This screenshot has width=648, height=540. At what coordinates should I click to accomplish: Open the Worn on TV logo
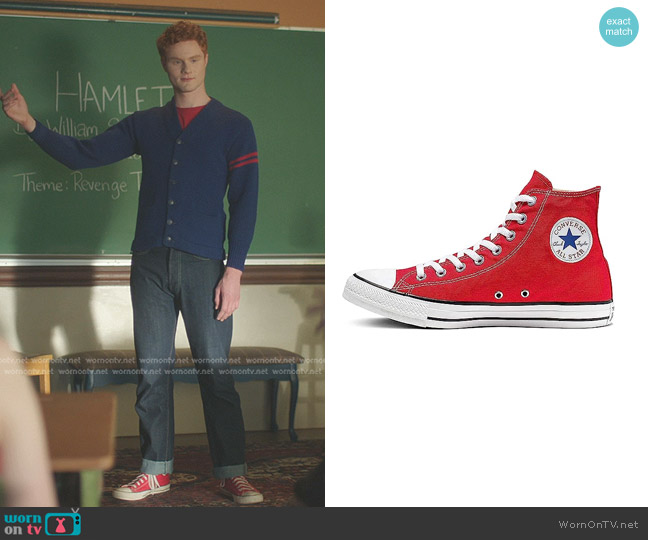point(43,523)
